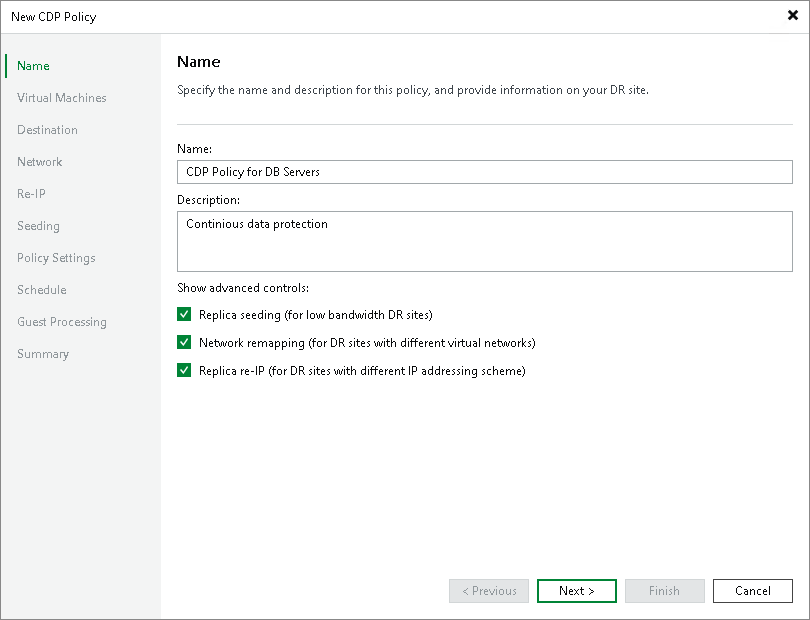Click the Finish button
This screenshot has height=620, width=810.
tap(664, 591)
